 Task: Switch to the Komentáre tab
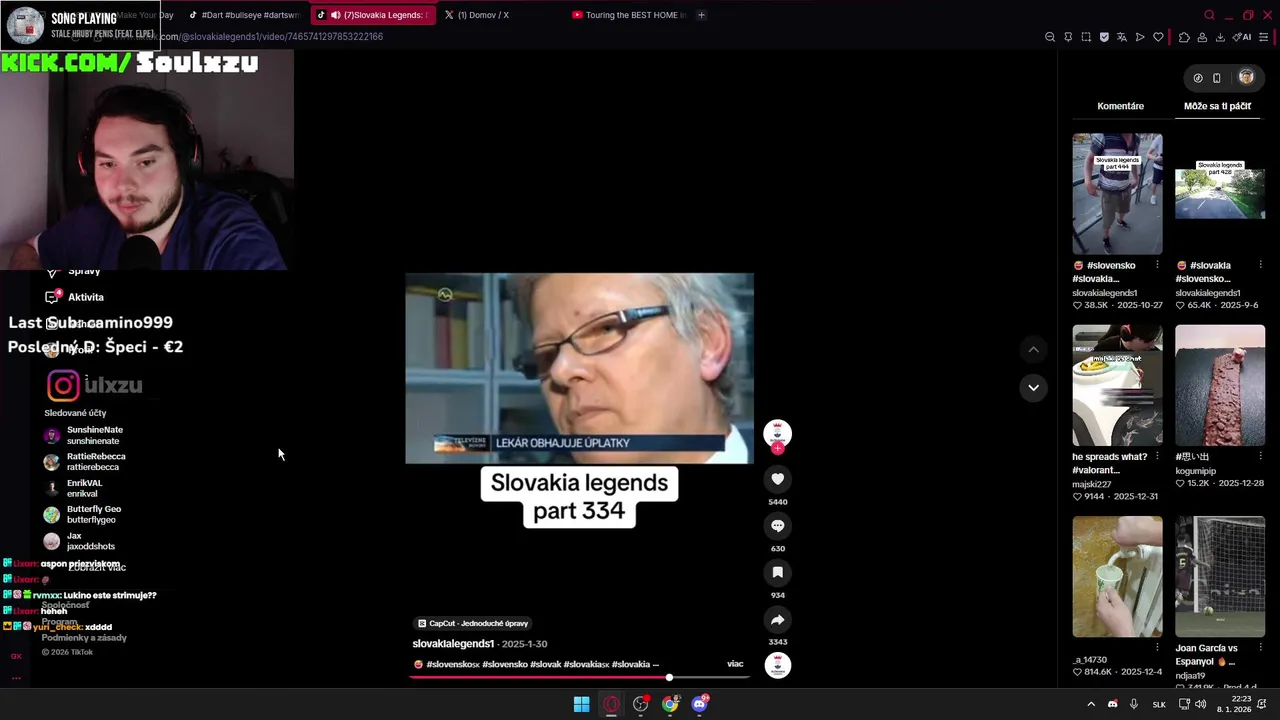coord(1120,106)
